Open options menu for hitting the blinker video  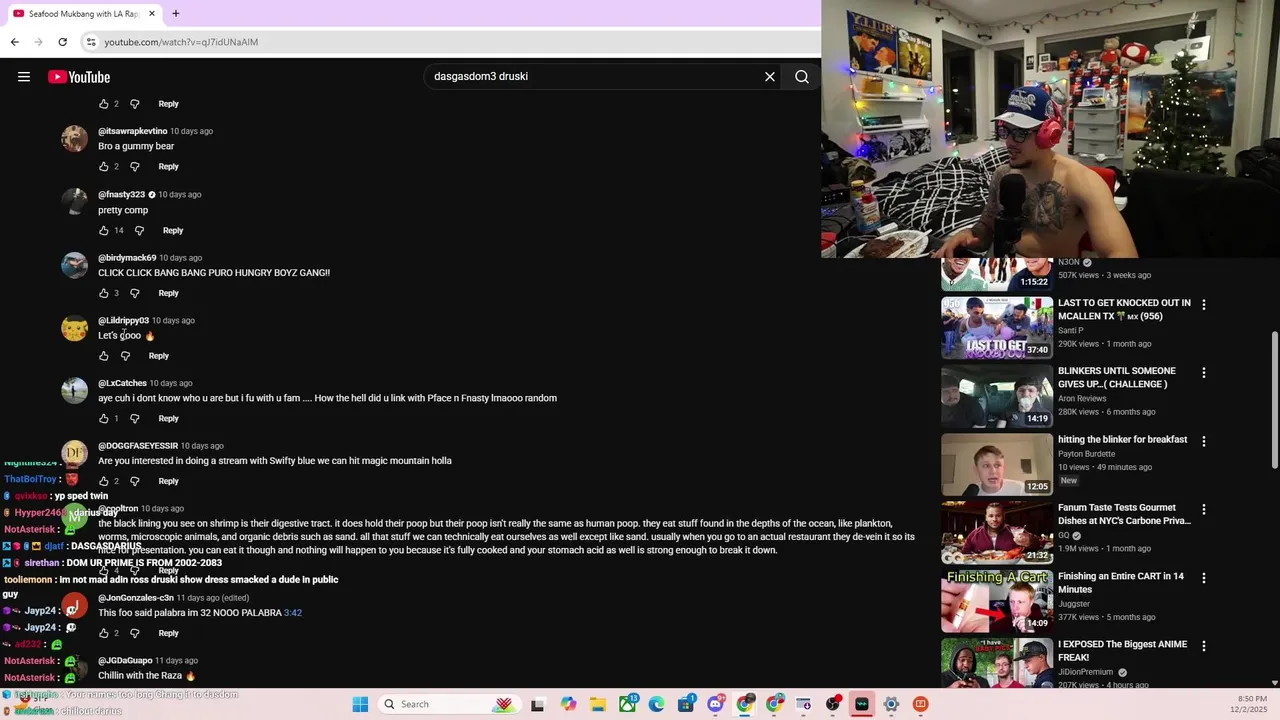[x=1203, y=441]
